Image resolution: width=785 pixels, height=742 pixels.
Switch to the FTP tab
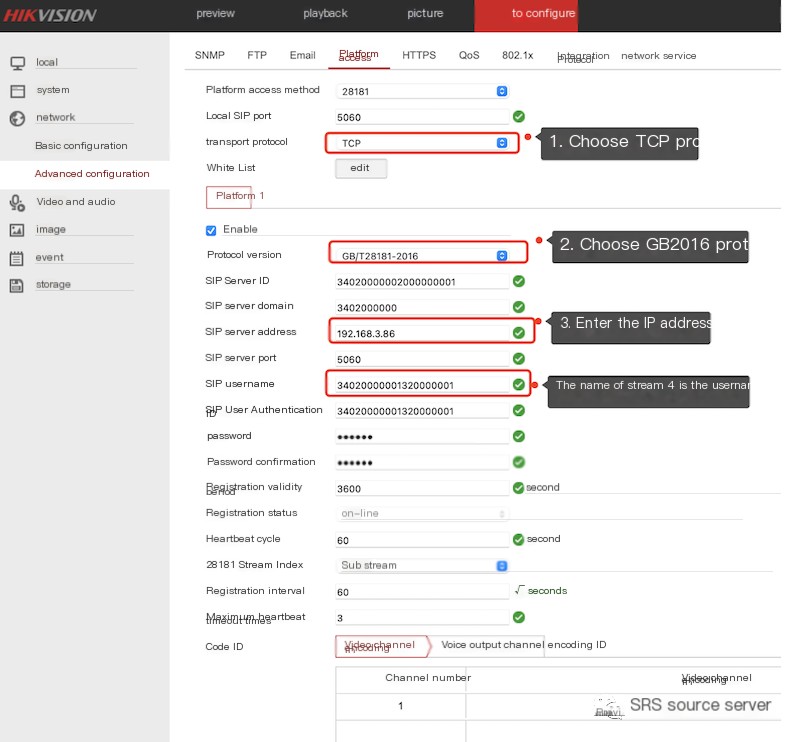257,55
